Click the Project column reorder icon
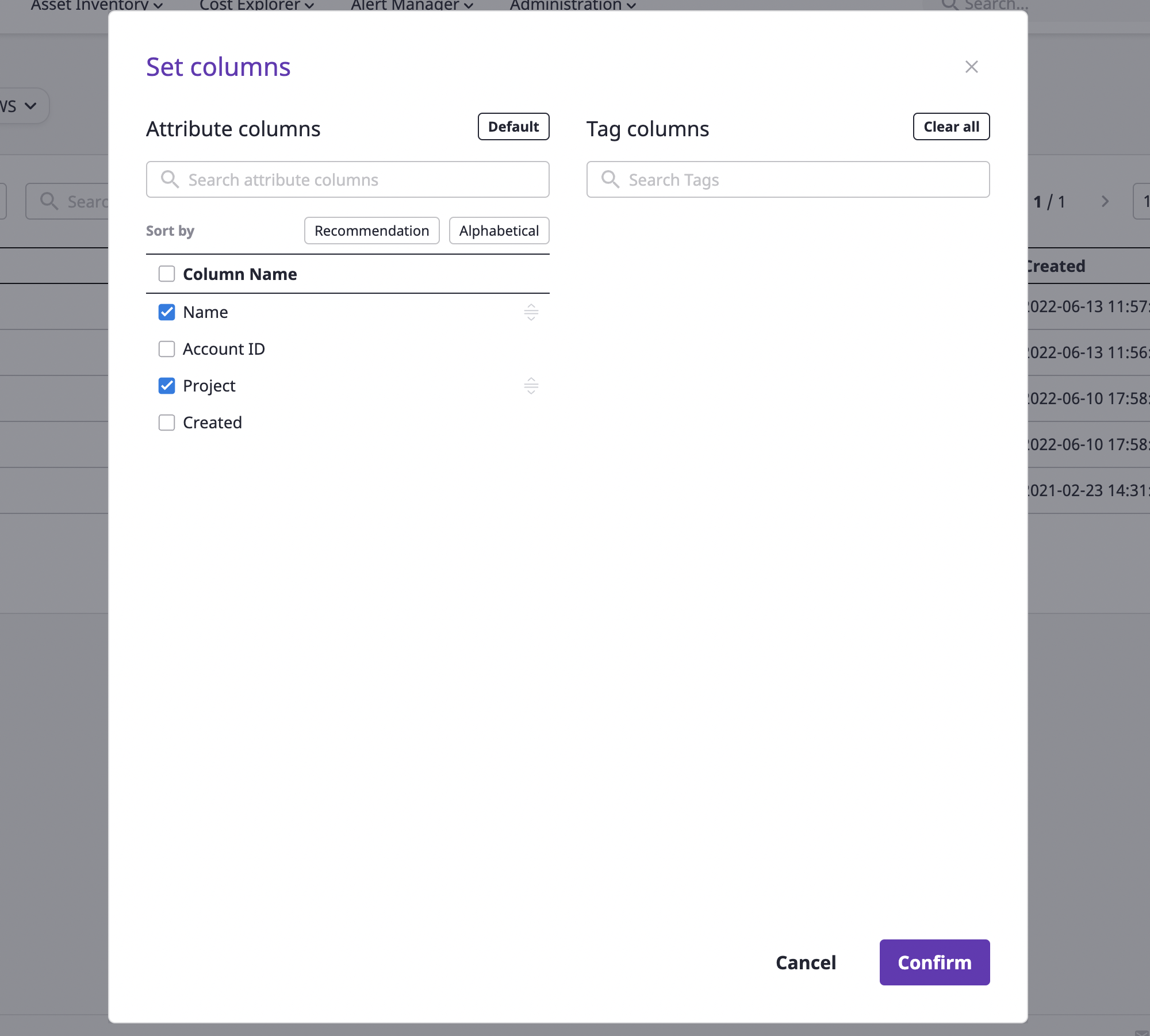This screenshot has width=1150, height=1036. click(531, 385)
